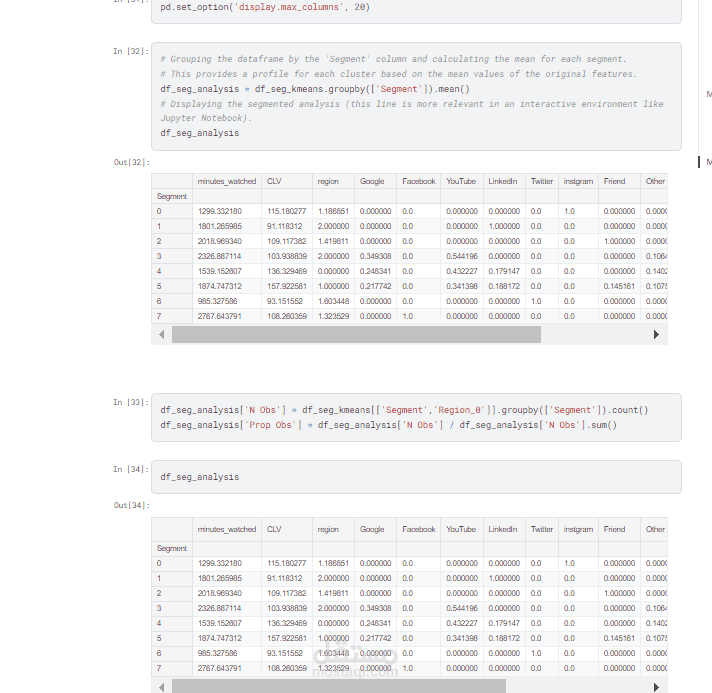
Task: Click Google value 0.217742 in Out[34] table
Action: (376, 638)
